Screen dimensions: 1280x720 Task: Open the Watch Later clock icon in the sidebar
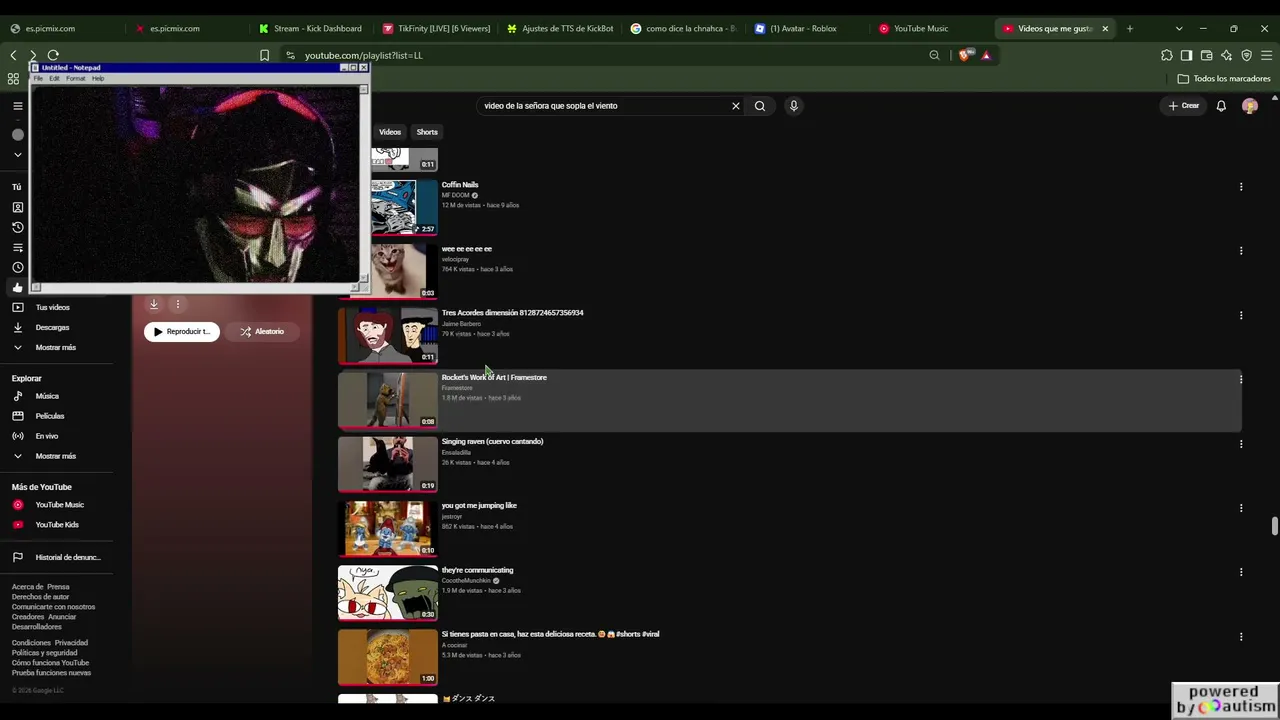click(17, 267)
